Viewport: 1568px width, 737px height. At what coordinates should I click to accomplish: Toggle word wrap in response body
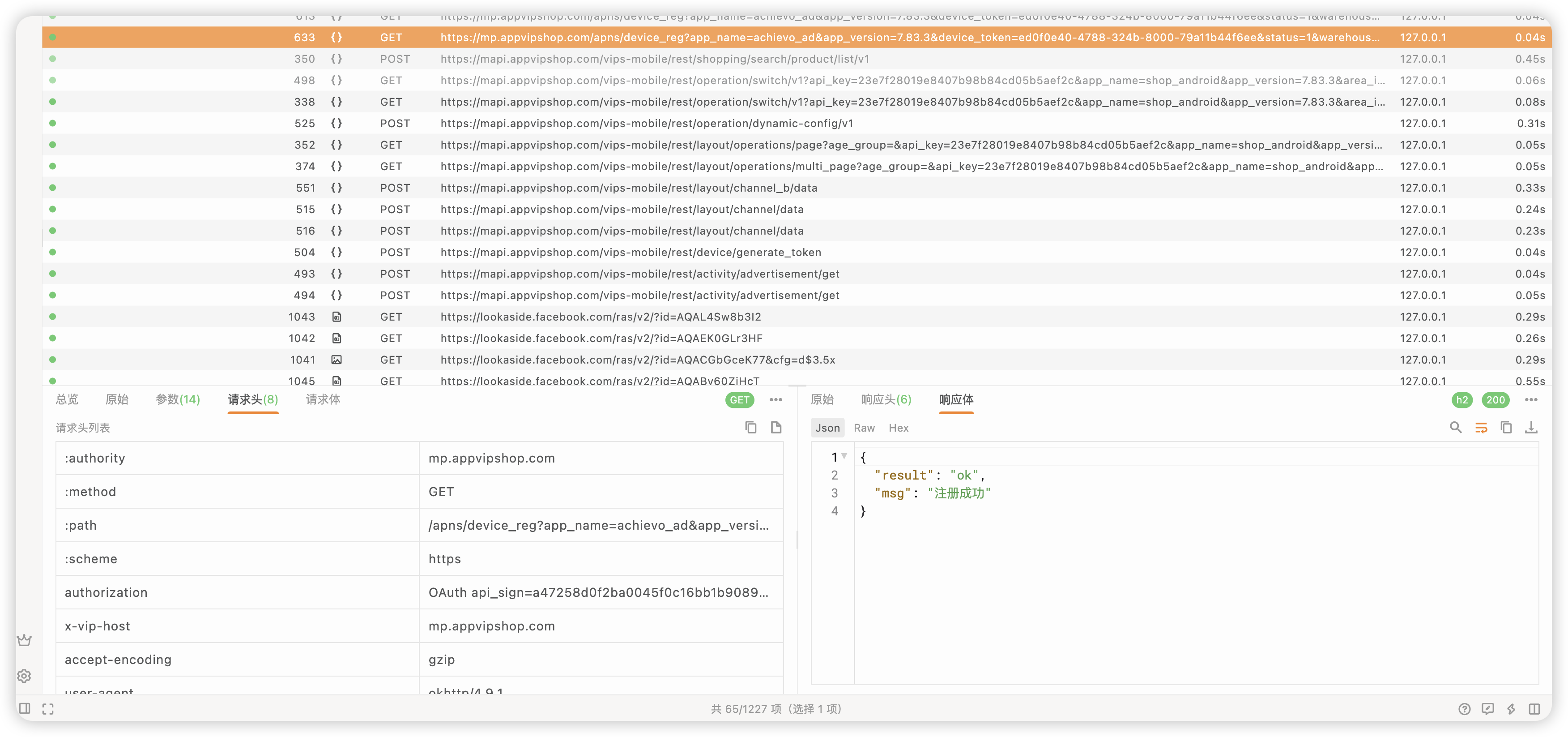pyautogui.click(x=1481, y=428)
